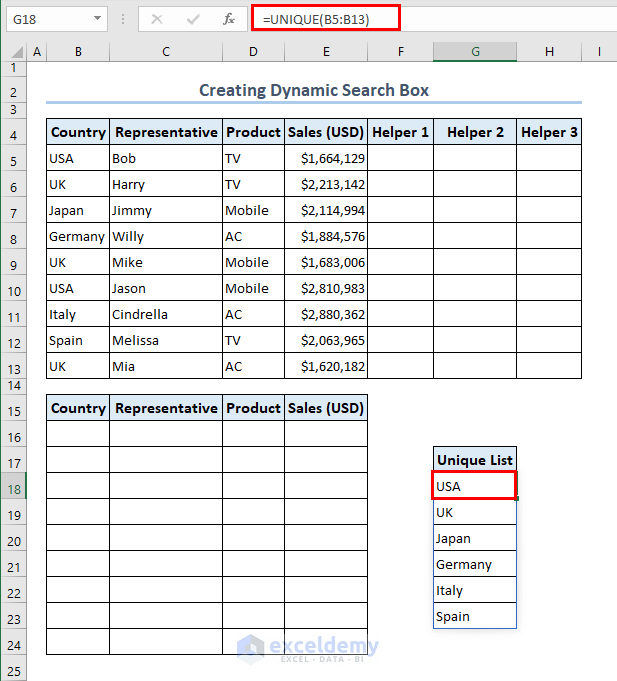Select the cell containing Mike

click(166, 262)
